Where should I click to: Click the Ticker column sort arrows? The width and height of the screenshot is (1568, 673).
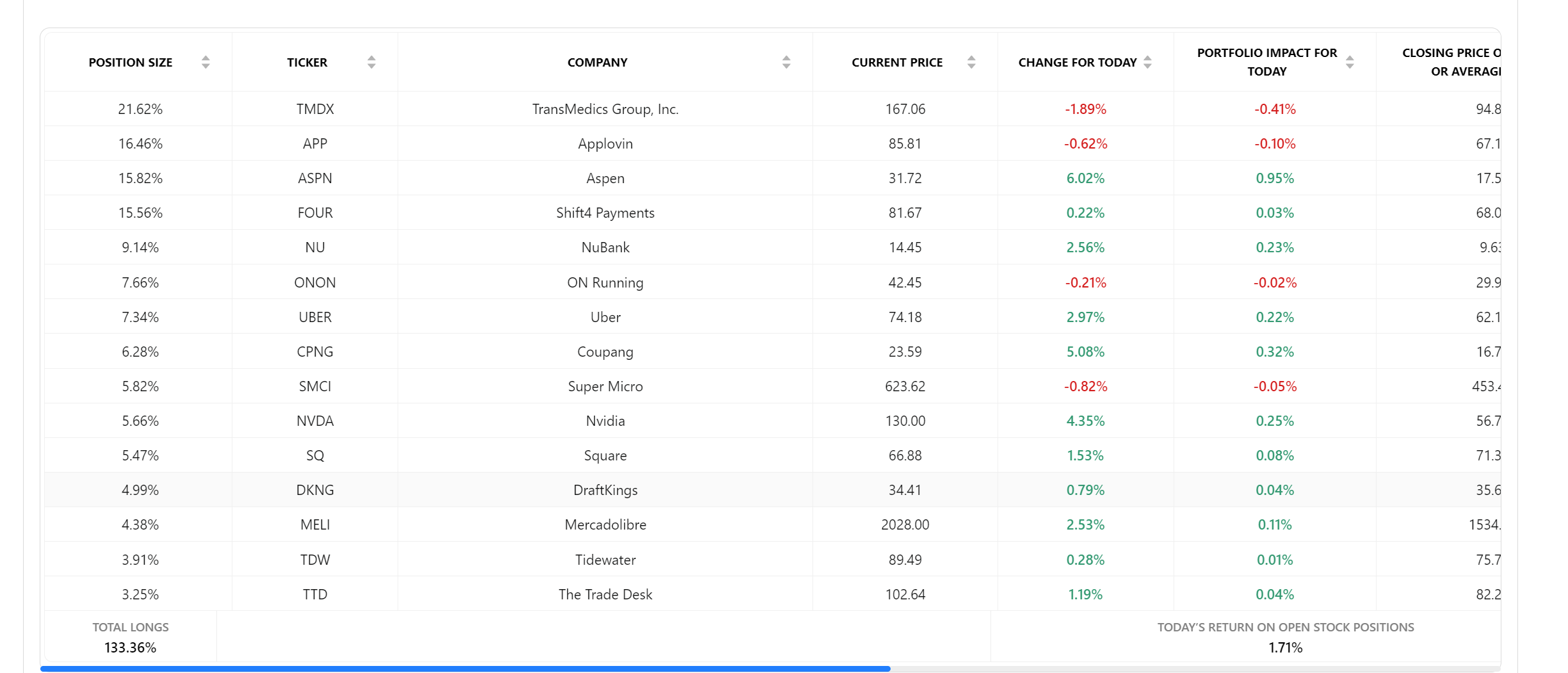(371, 62)
